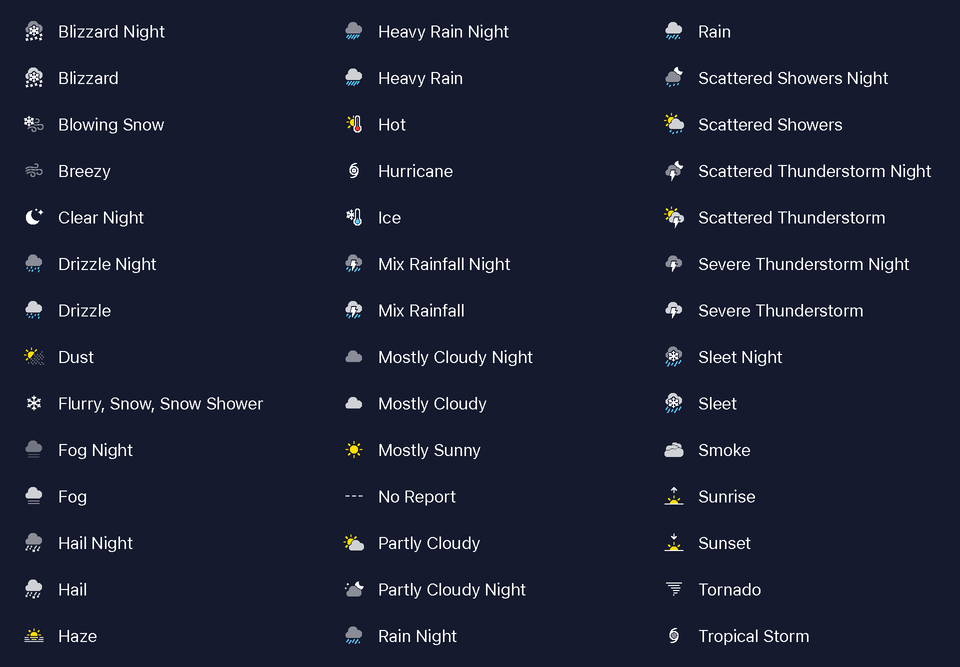Screen dimensions: 960x667
Task: Click the Blizzard Night snow cloud icon
Action: coord(34,31)
